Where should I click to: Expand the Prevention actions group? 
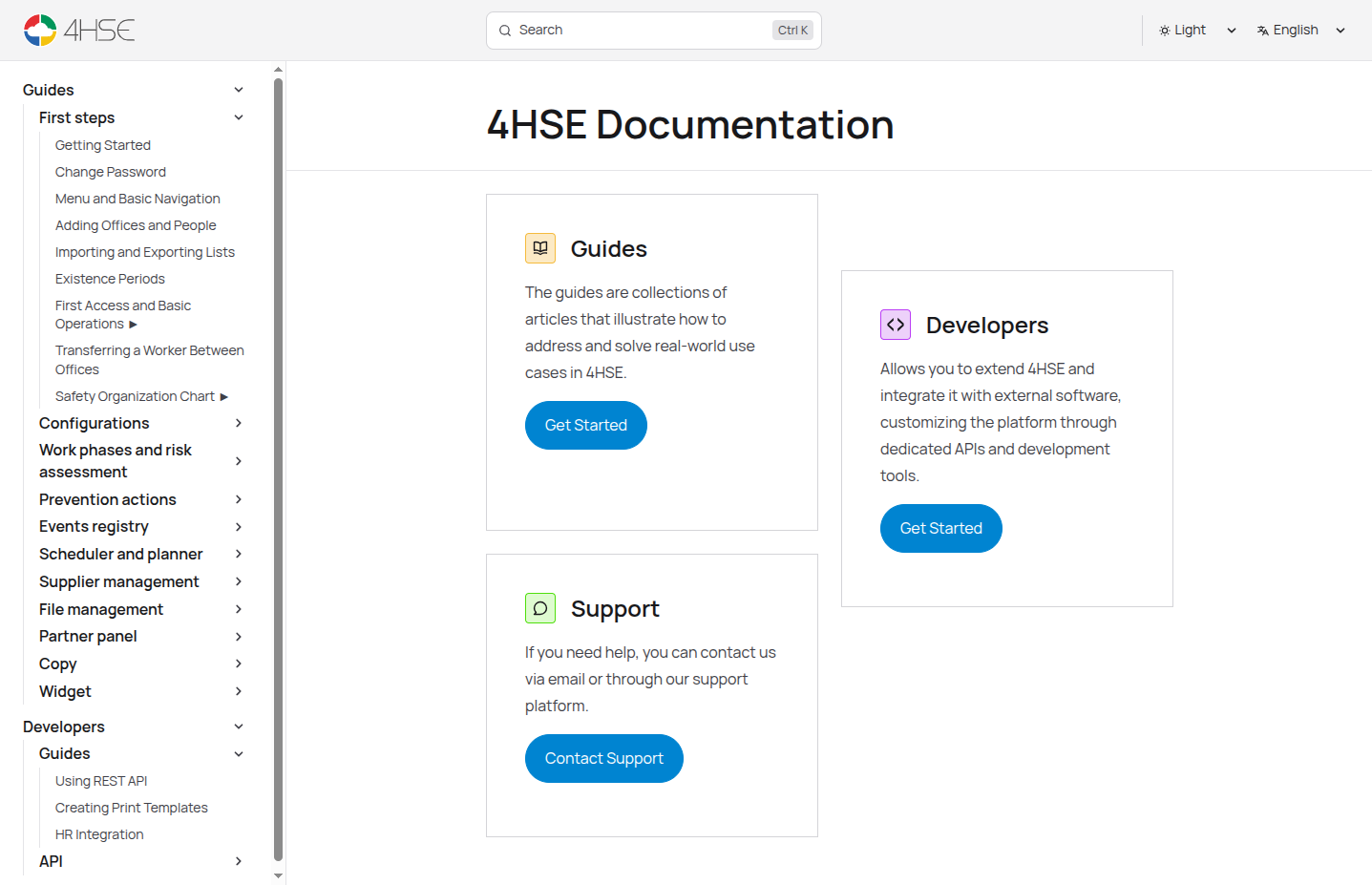click(x=142, y=499)
